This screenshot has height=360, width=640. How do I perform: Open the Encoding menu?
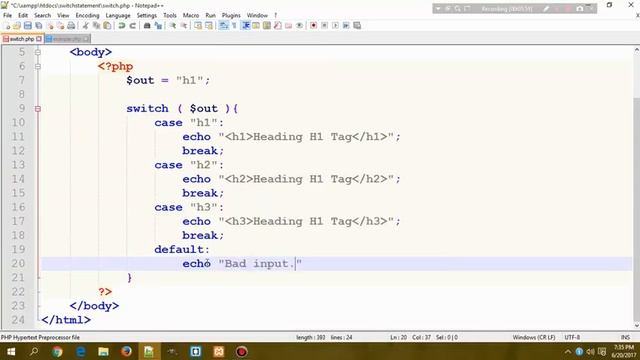(87, 15)
